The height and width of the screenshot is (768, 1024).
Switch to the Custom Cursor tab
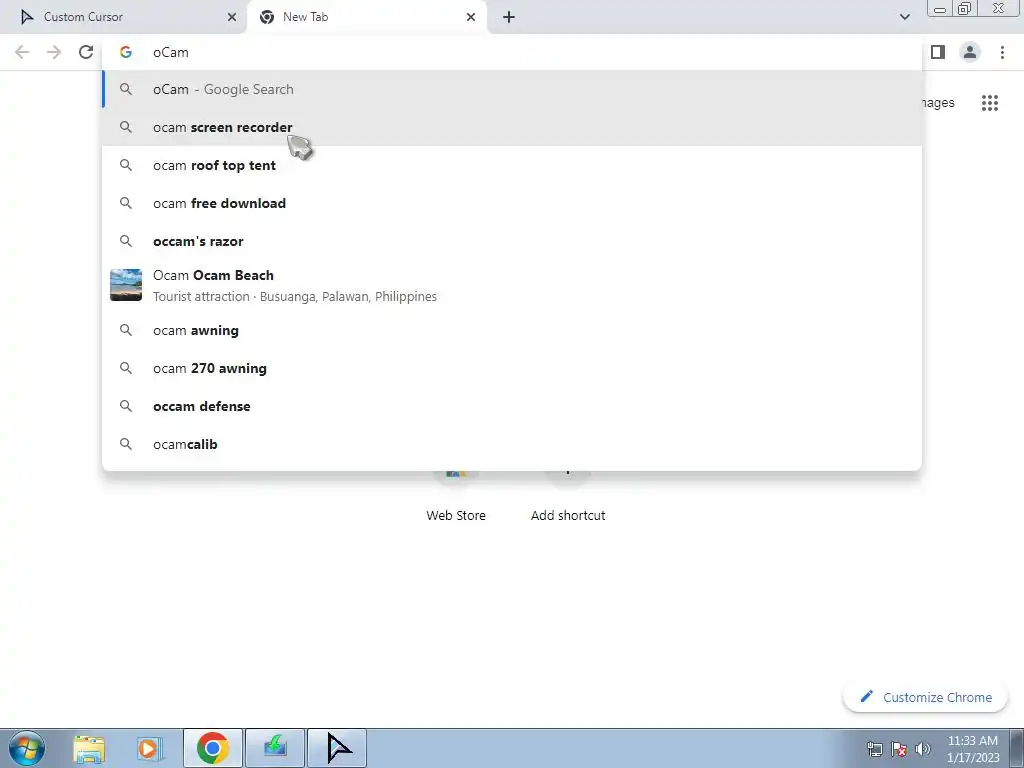123,17
